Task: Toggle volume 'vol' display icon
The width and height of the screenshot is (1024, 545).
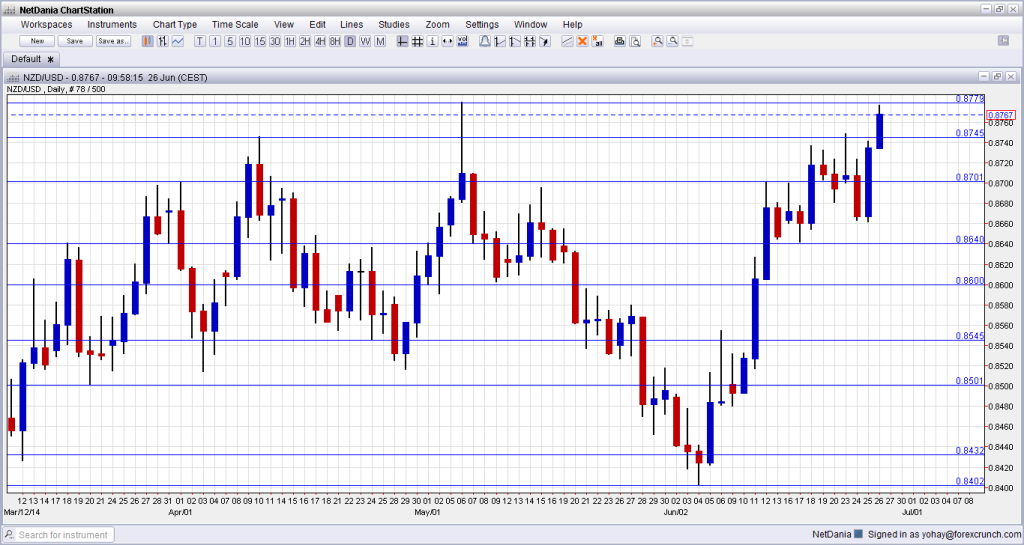Action: [x=462, y=41]
